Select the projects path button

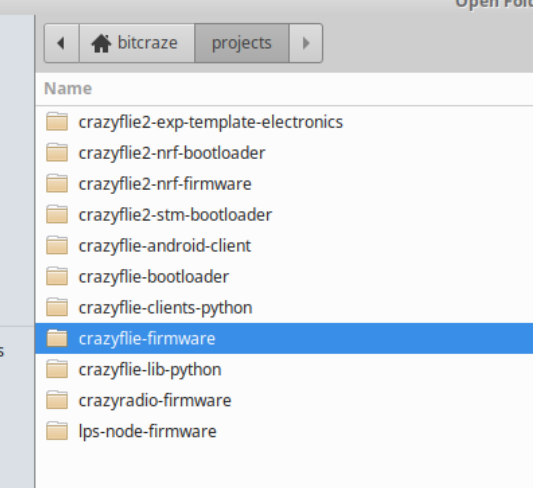coord(242,43)
